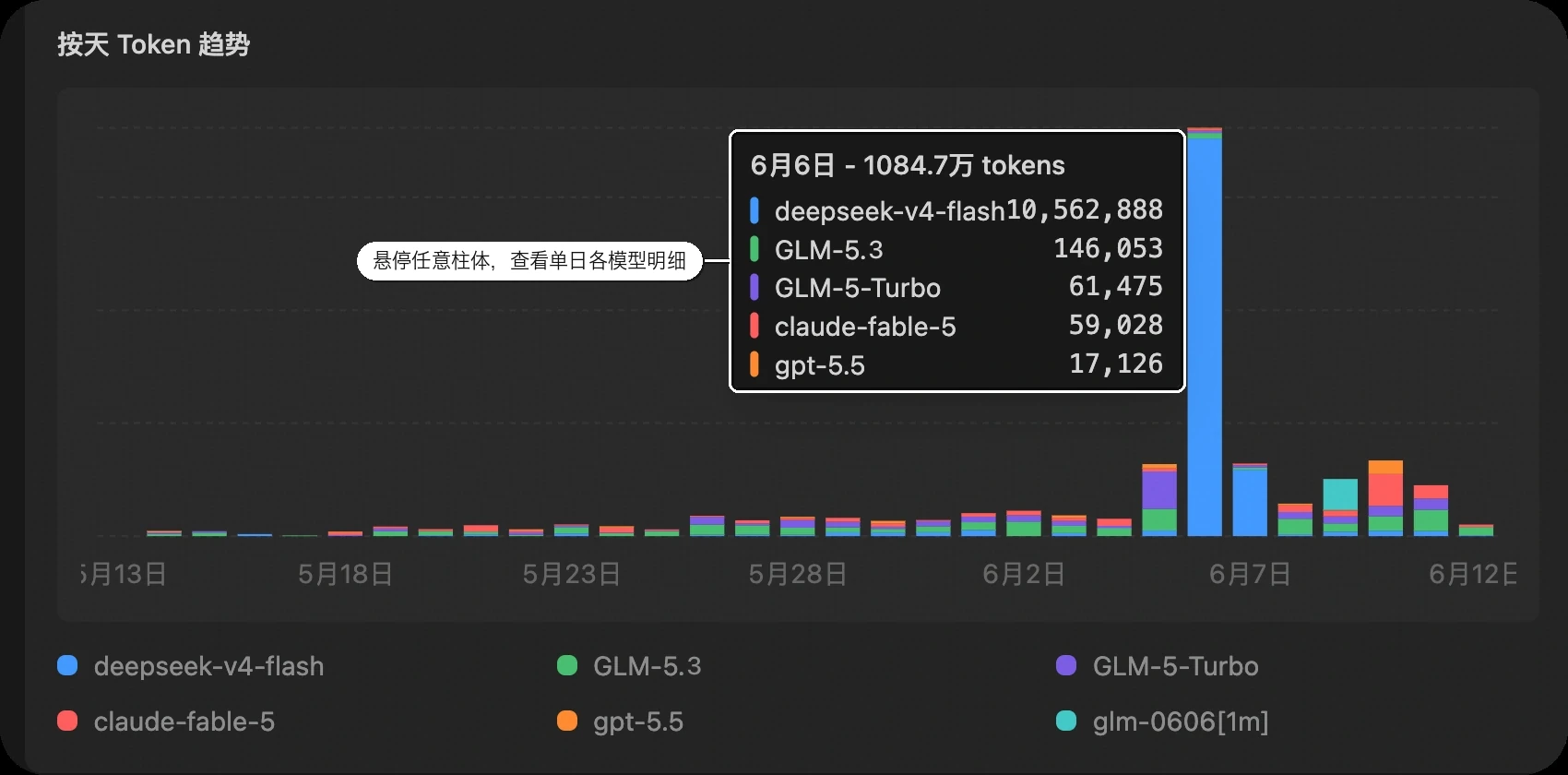Click the purple segment of the 6月5日 bar
Image resolution: width=1568 pixels, height=775 pixels.
[x=1159, y=490]
